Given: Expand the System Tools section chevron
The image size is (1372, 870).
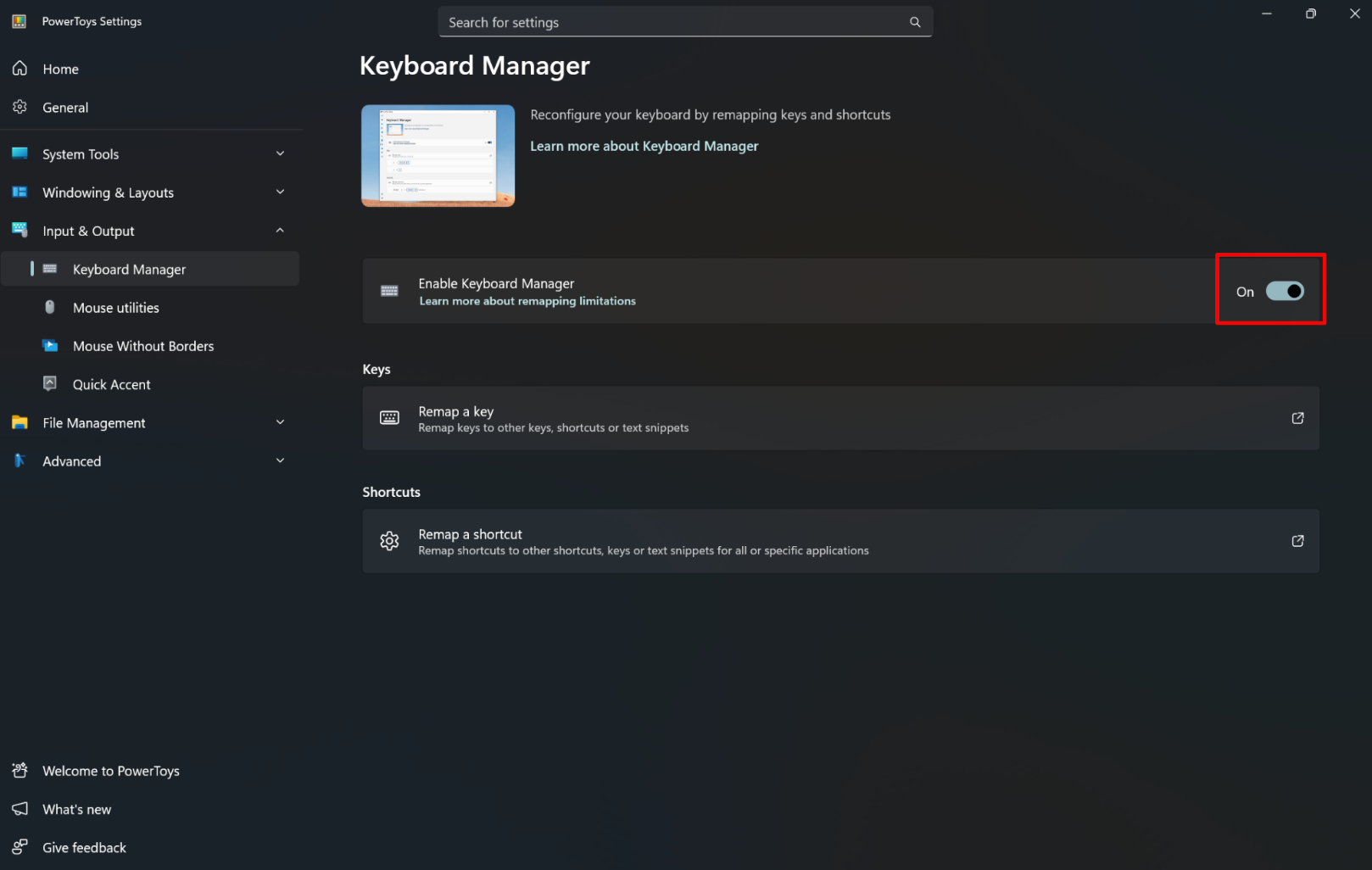Looking at the screenshot, I should click(x=280, y=153).
